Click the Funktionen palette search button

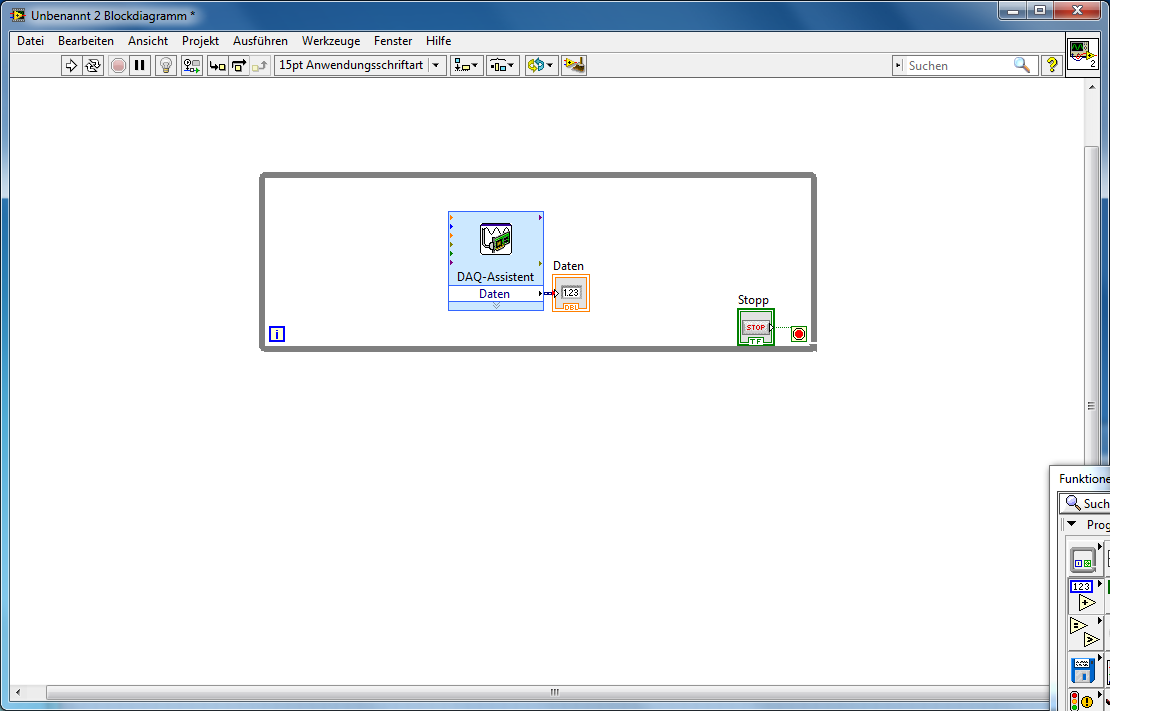pyautogui.click(x=1086, y=503)
